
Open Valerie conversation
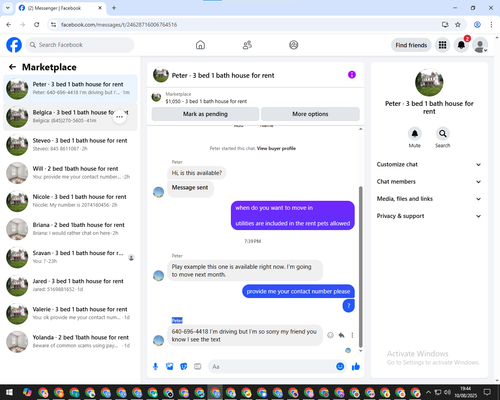coord(70,313)
